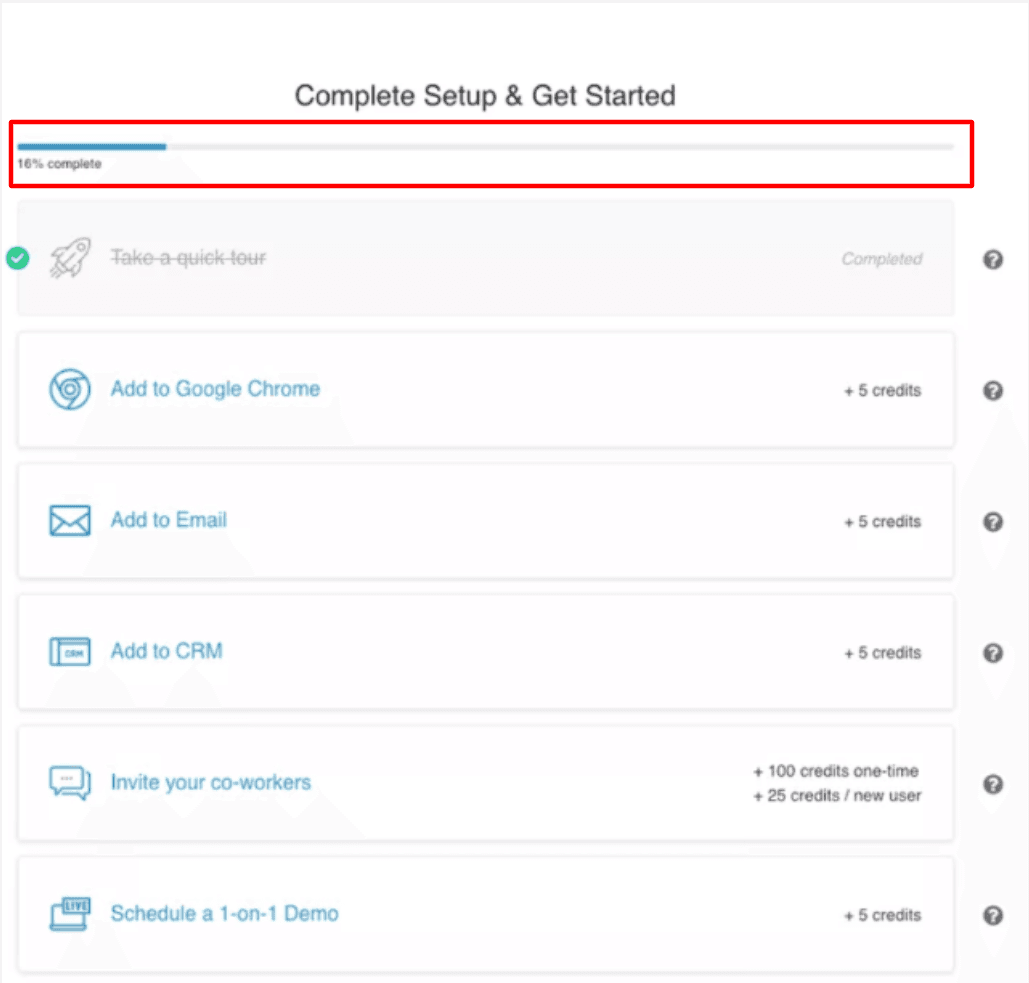Select the Completed label on the tour row
1029x983 pixels.
coord(882,258)
